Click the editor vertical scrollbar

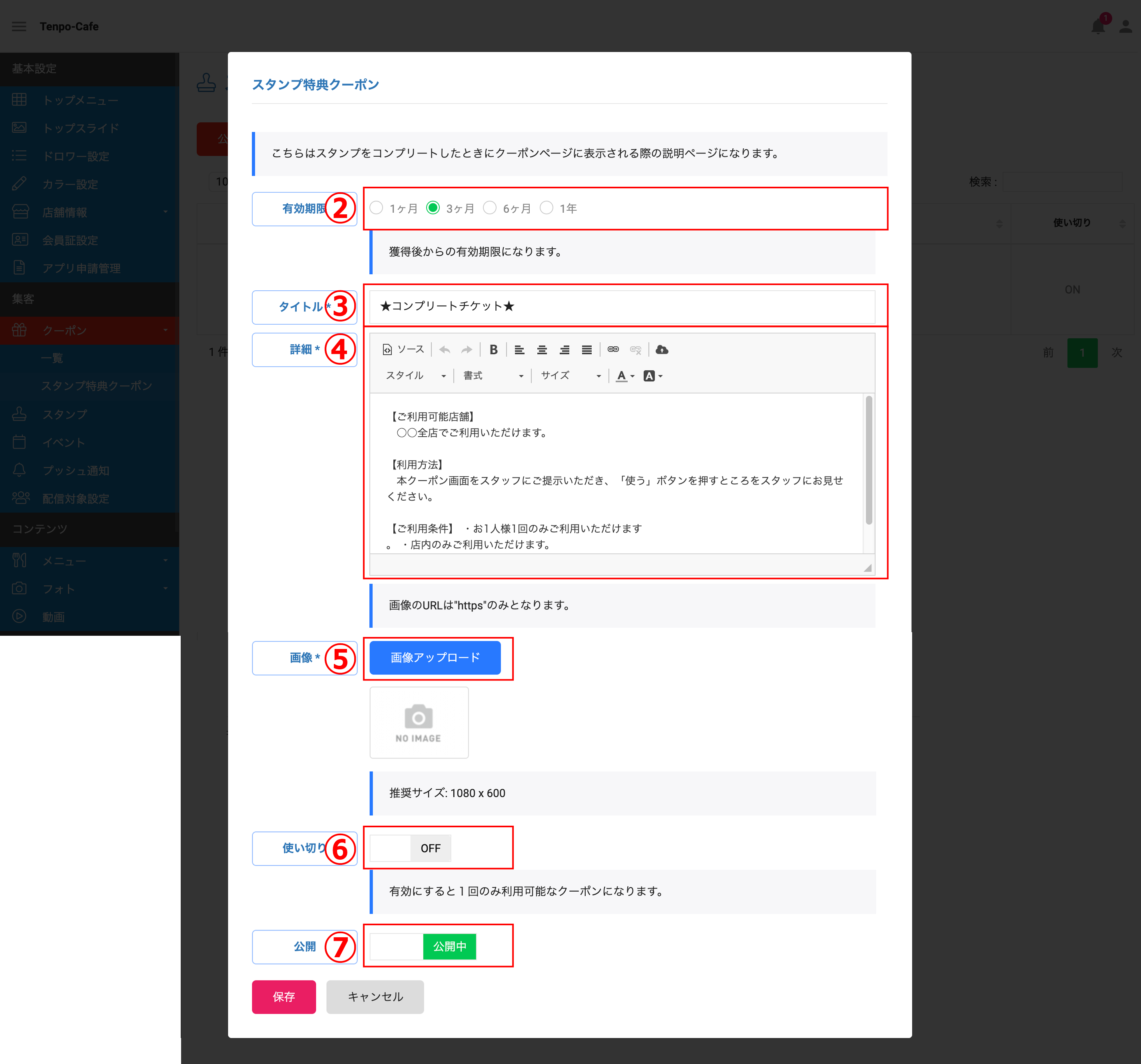pos(869,460)
